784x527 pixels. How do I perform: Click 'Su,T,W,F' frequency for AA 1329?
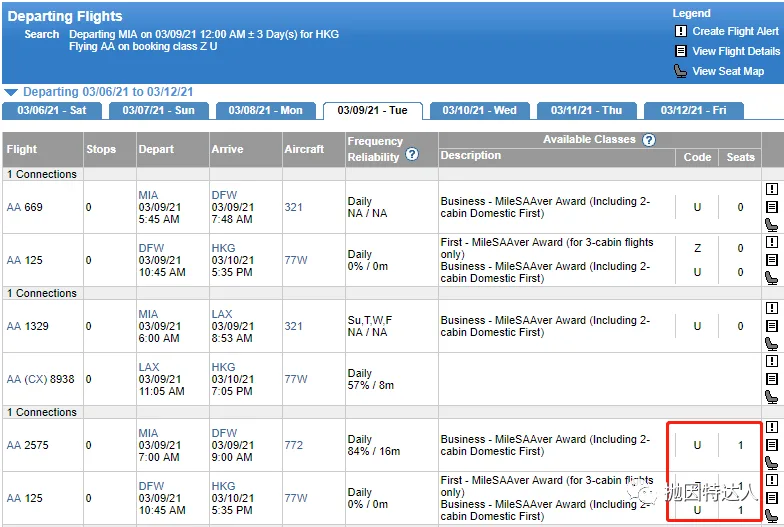tap(370, 320)
